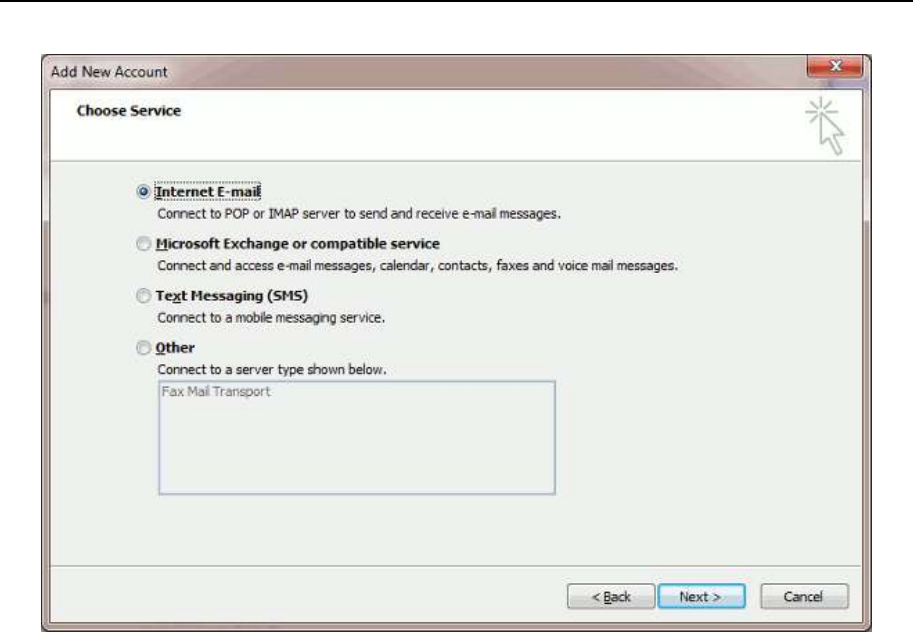Click 'Connect to a server type shown below' text
The height and width of the screenshot is (632, 913).
tap(271, 370)
